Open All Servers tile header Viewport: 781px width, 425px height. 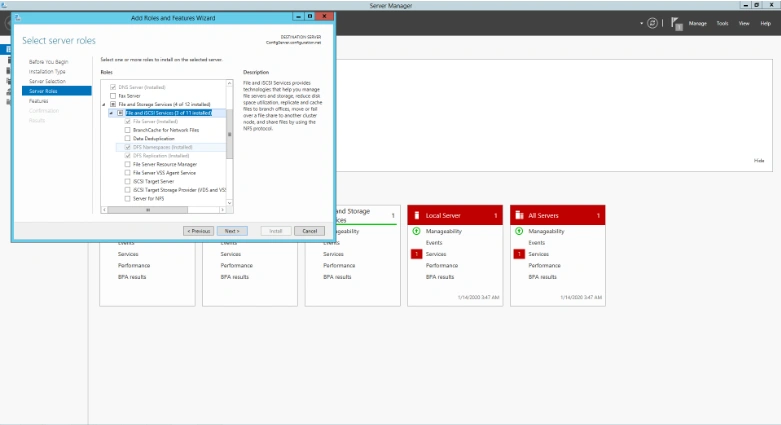[x=557, y=215]
